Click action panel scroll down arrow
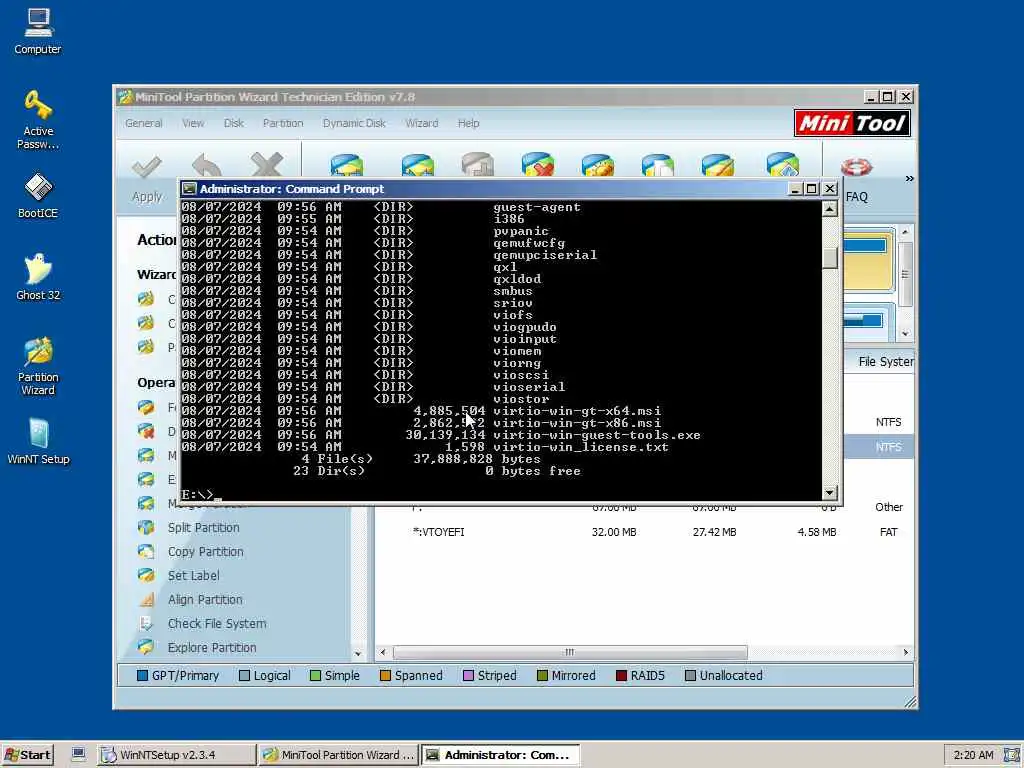 [358, 653]
